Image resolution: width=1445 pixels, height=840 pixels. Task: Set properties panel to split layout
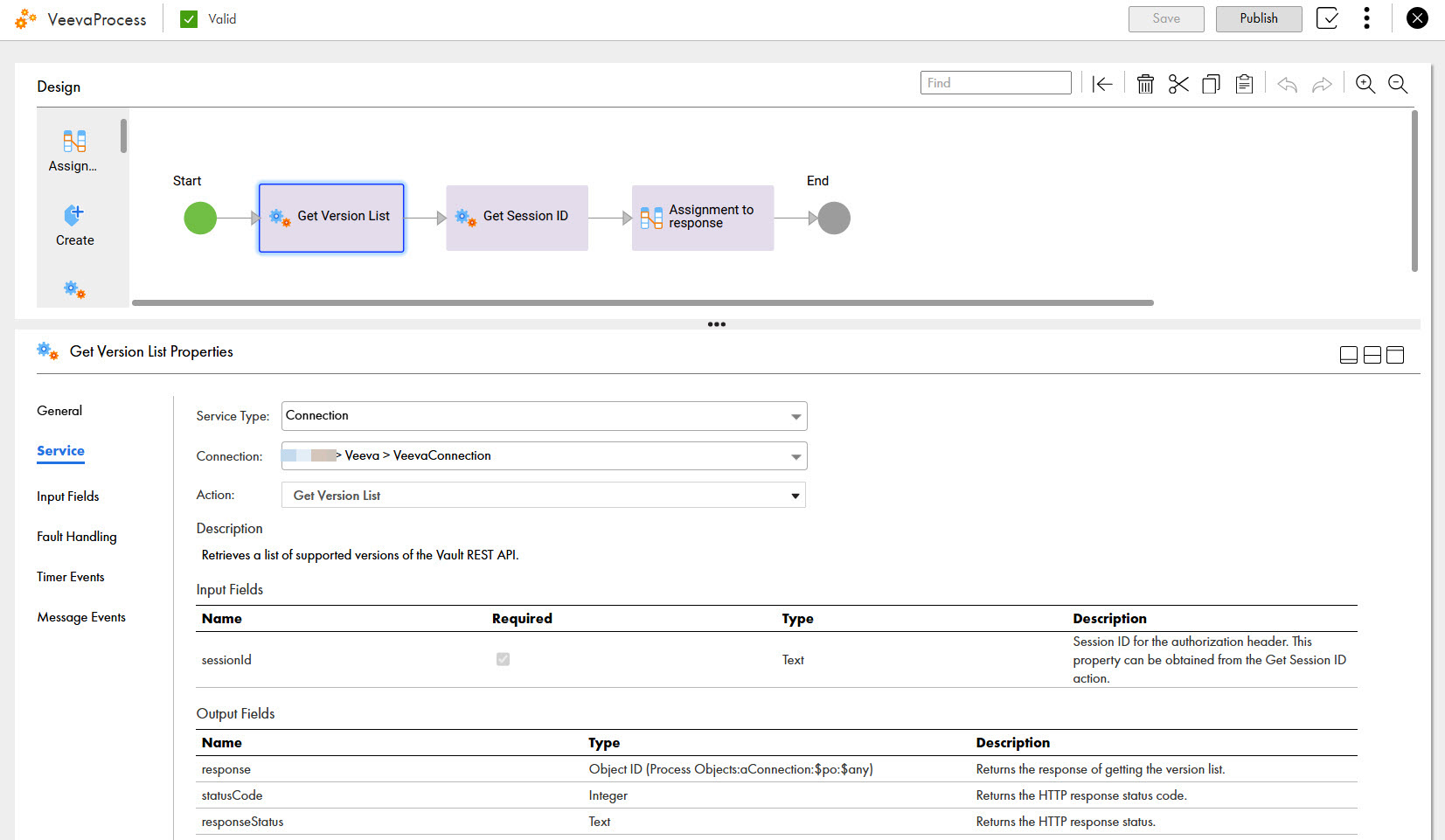[1372, 355]
